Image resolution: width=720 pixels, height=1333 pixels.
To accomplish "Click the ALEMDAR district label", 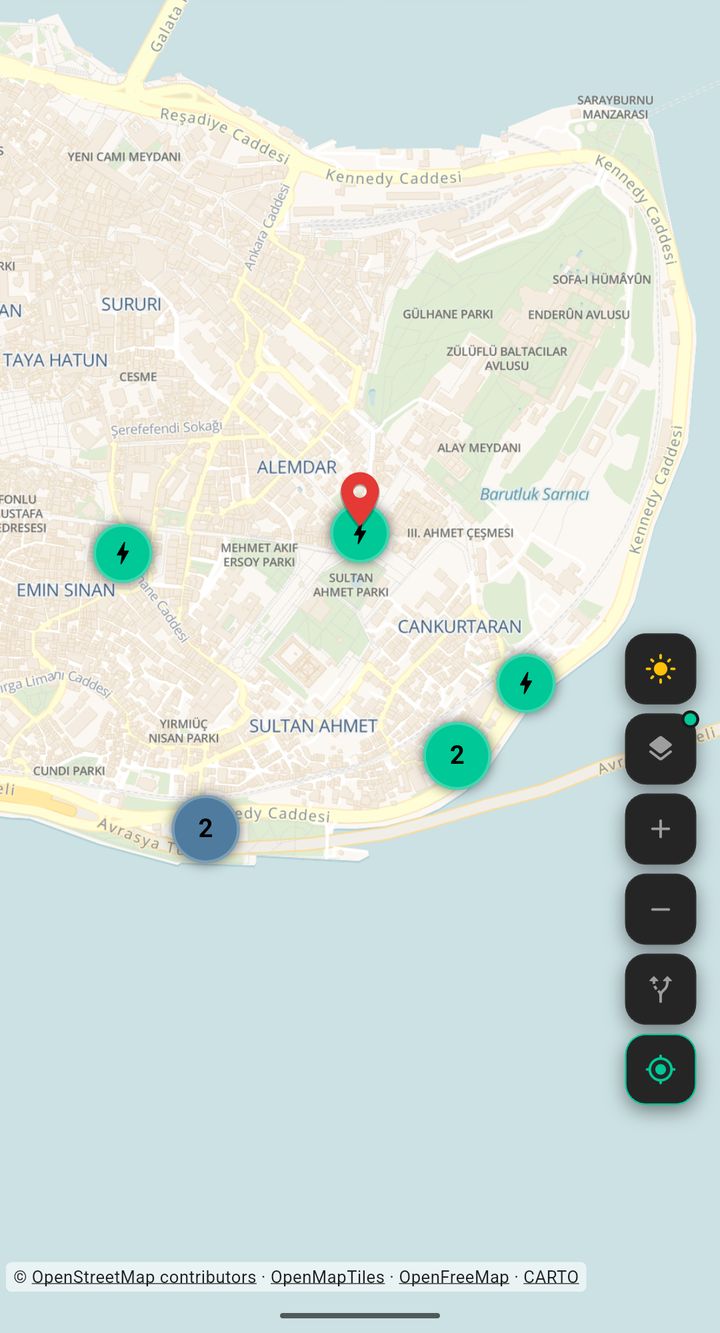I will click(x=297, y=467).
